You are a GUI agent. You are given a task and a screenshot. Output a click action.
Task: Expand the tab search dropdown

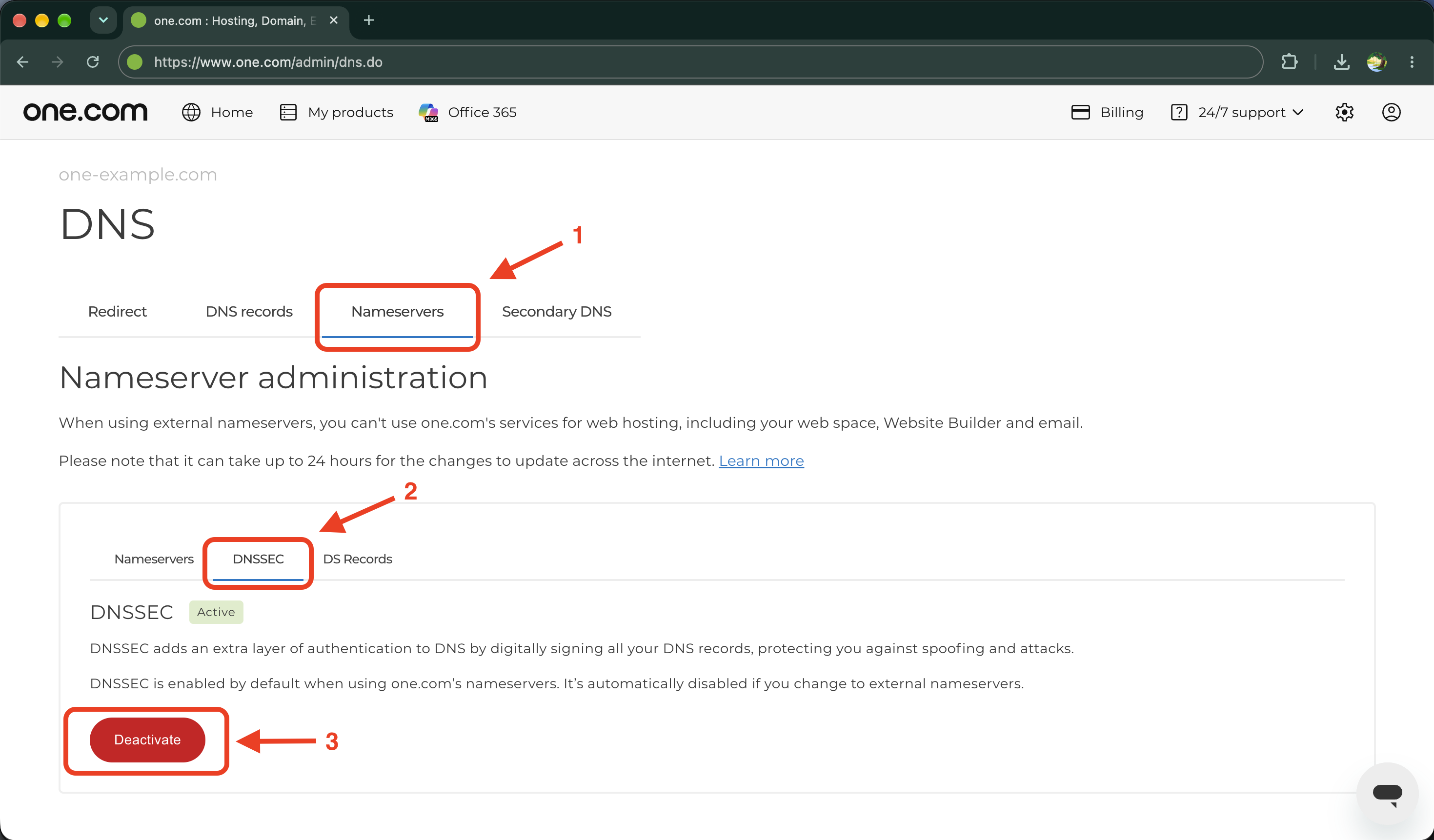coord(103,20)
